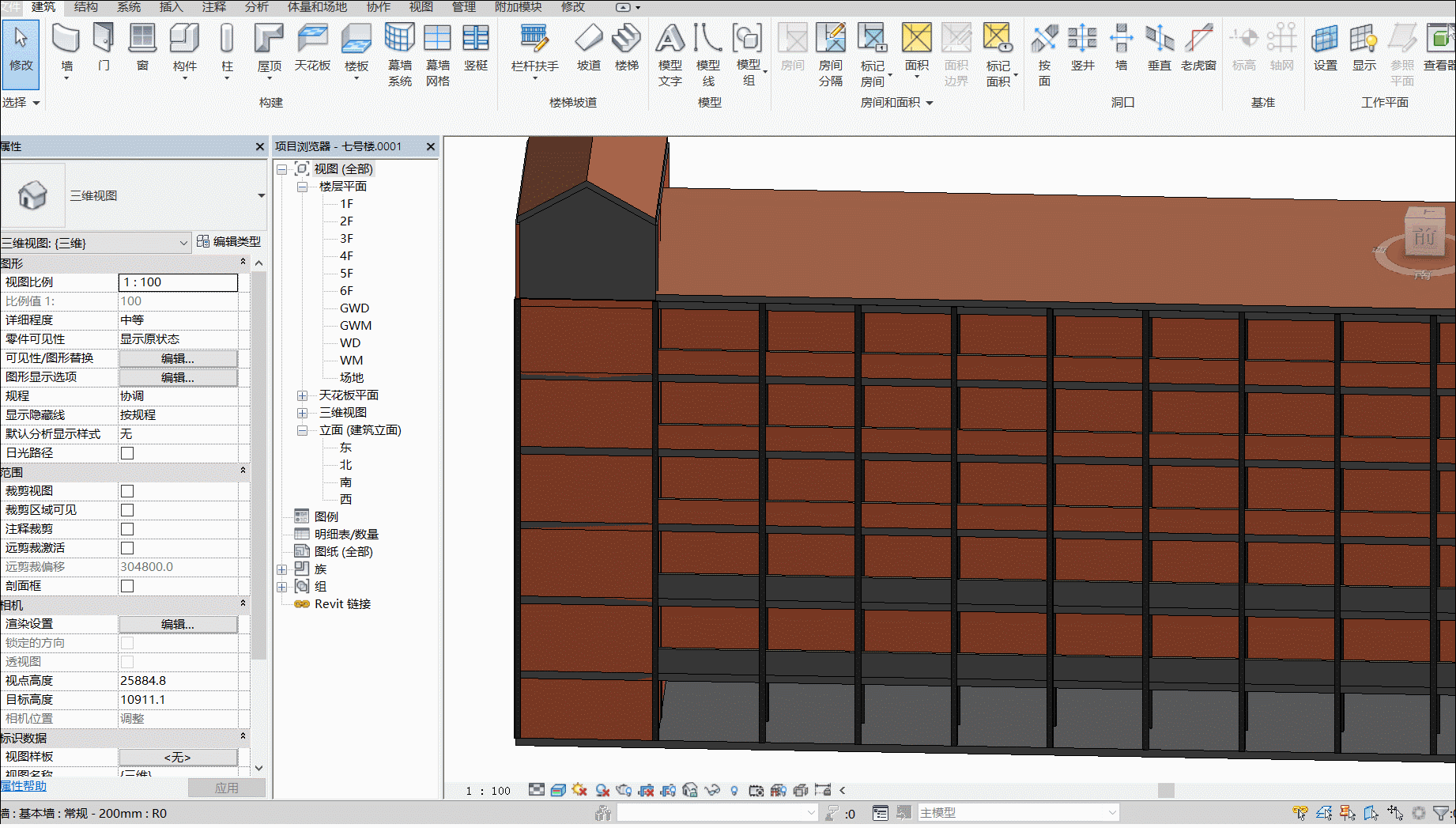This screenshot has height=828, width=1456.
Task: Enable the Section Box (剖面框) checkbox
Action: tap(127, 586)
